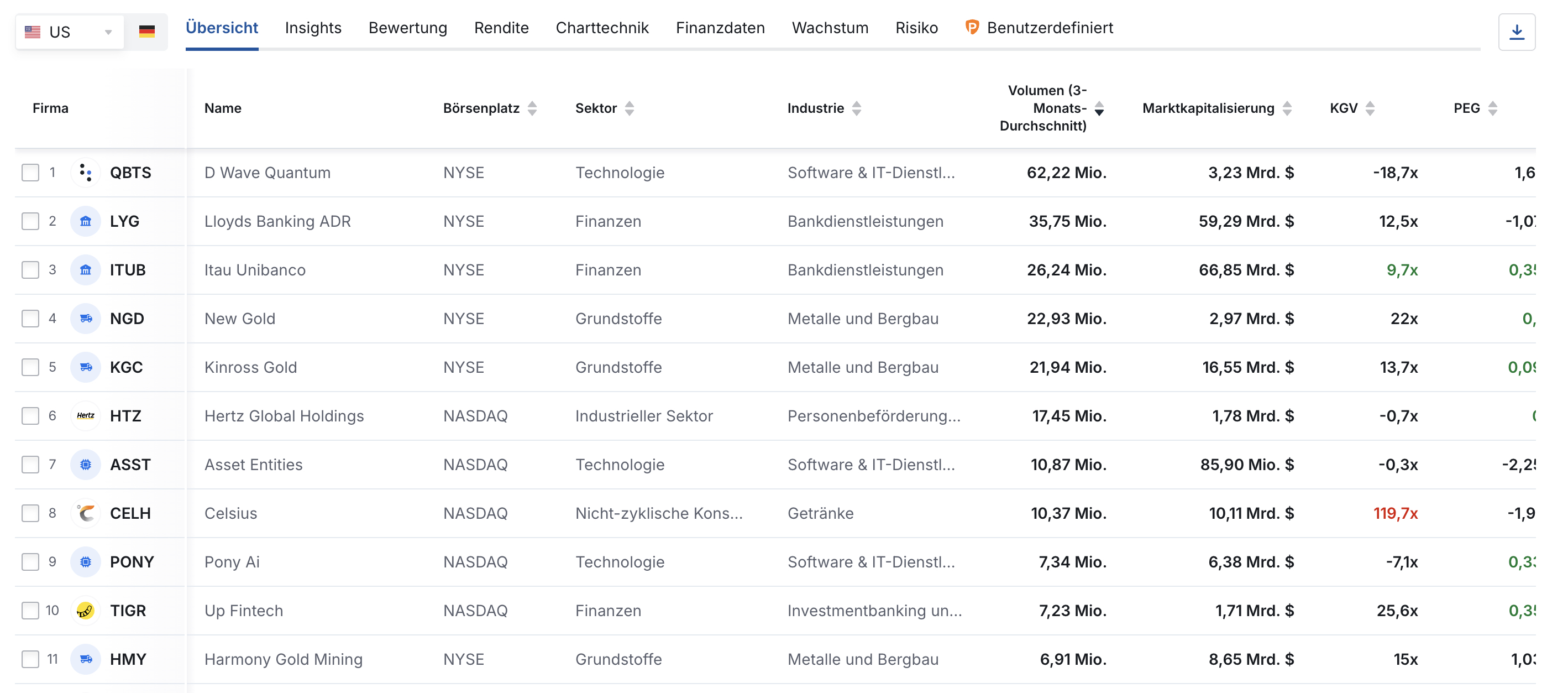Click the Hertz company logo icon
This screenshot has width=1568, height=693.
85,416
